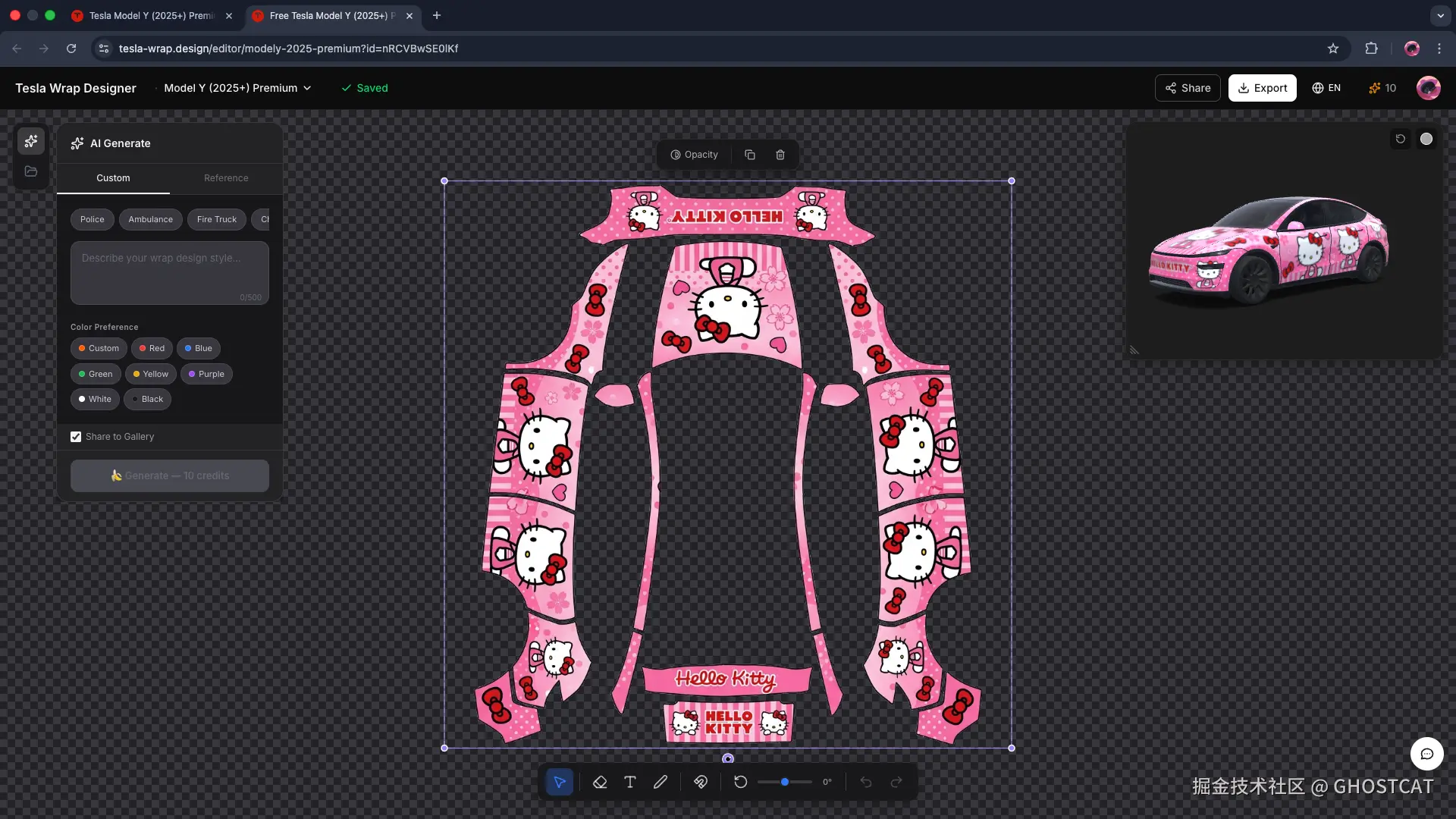Image resolution: width=1456 pixels, height=819 pixels.
Task: Select the Yellow color preference
Action: pyautogui.click(x=151, y=374)
